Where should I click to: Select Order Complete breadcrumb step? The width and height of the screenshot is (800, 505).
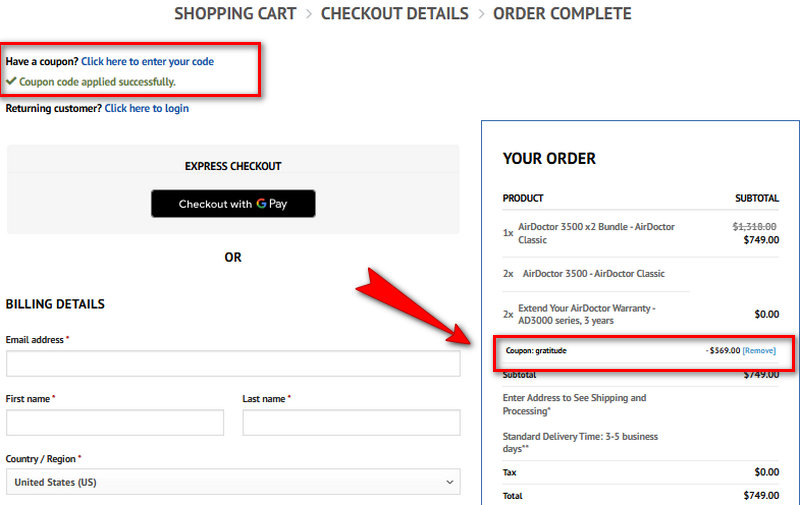[x=562, y=14]
